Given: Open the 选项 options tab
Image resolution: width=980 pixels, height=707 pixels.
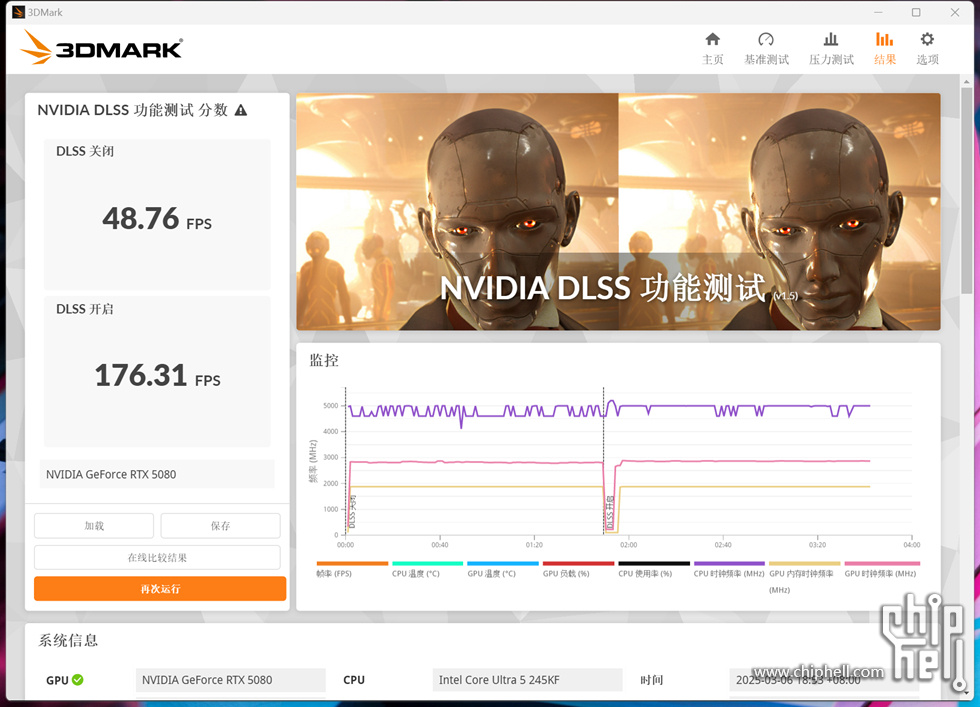Looking at the screenshot, I should pos(928,49).
